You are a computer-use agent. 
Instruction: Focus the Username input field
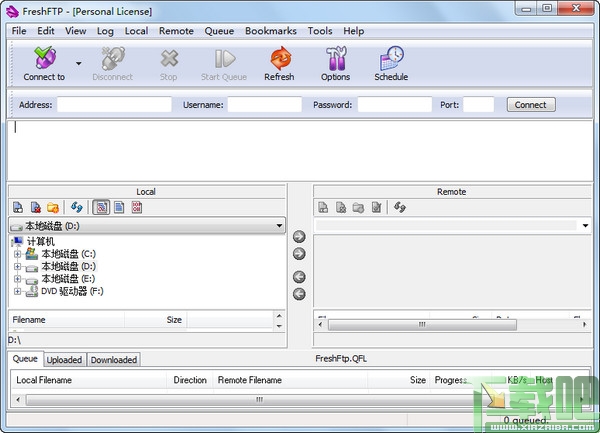[265, 104]
